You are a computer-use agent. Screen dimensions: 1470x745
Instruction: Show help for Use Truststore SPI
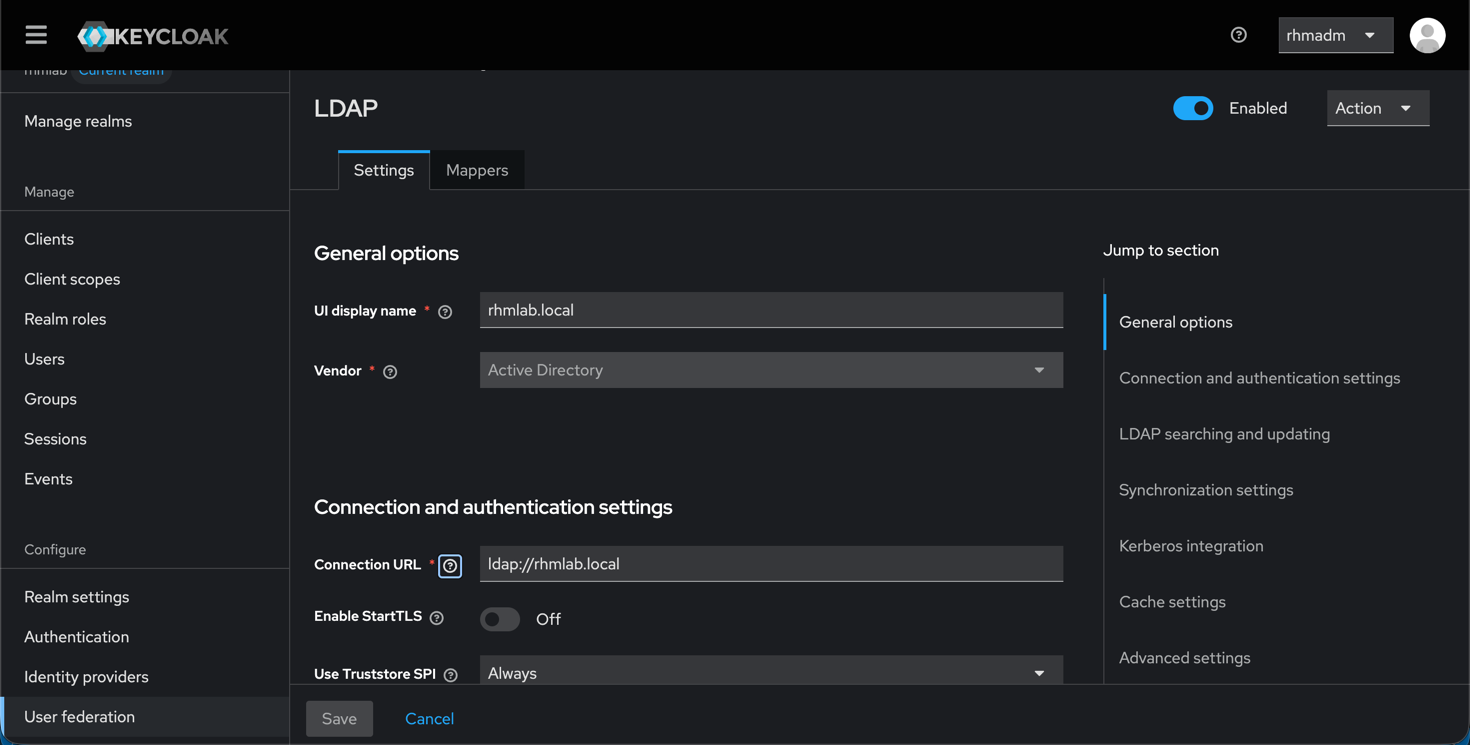pyautogui.click(x=451, y=675)
